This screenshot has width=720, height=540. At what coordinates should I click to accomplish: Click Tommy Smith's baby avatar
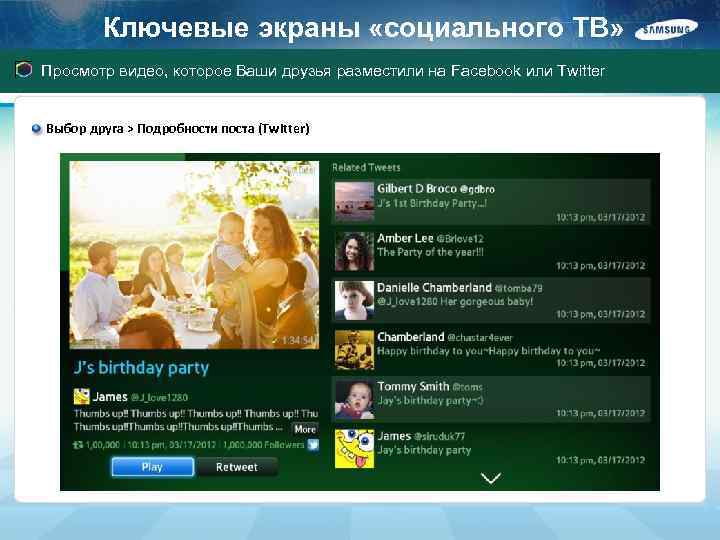coord(354,399)
